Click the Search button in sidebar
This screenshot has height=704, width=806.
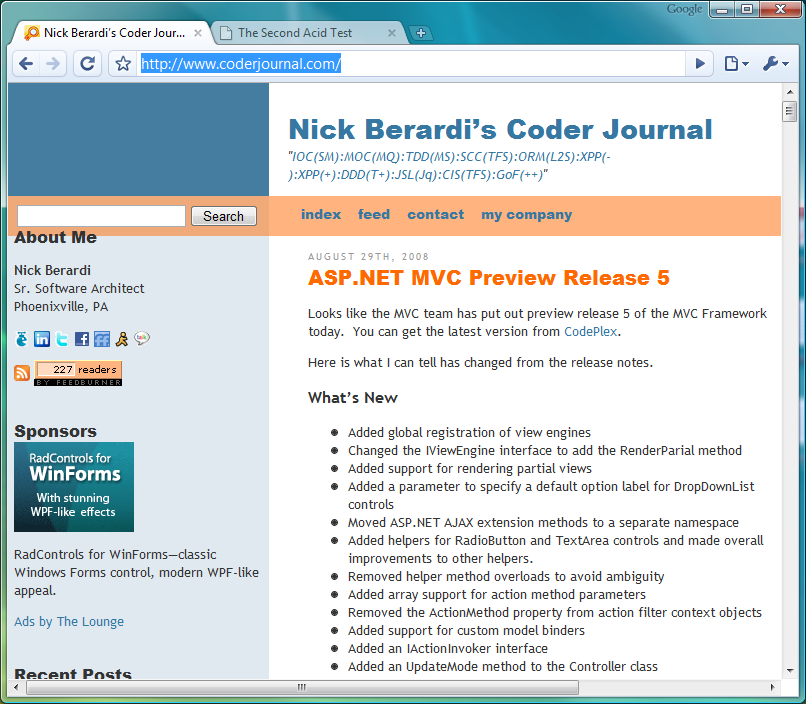[223, 216]
